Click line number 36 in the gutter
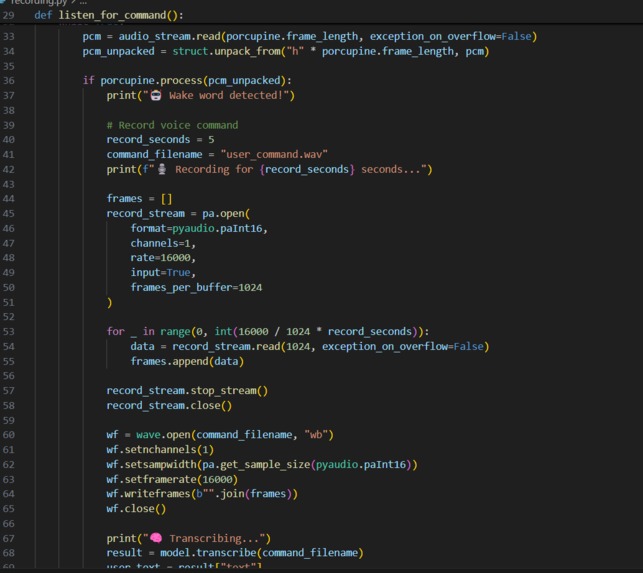Image resolution: width=643 pixels, height=573 pixels. tap(8, 80)
